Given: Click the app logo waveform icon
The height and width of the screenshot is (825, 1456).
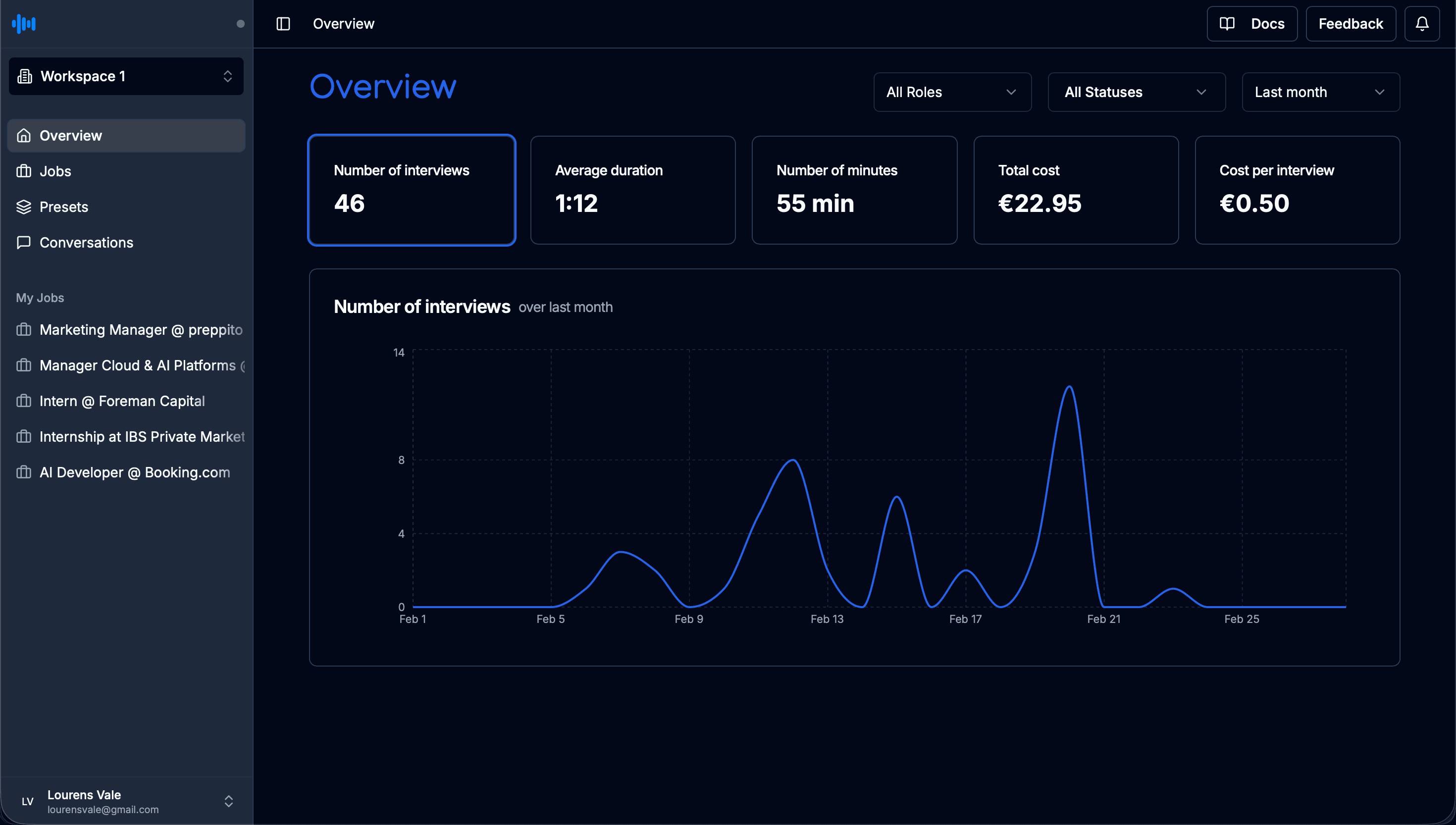Looking at the screenshot, I should click(23, 24).
